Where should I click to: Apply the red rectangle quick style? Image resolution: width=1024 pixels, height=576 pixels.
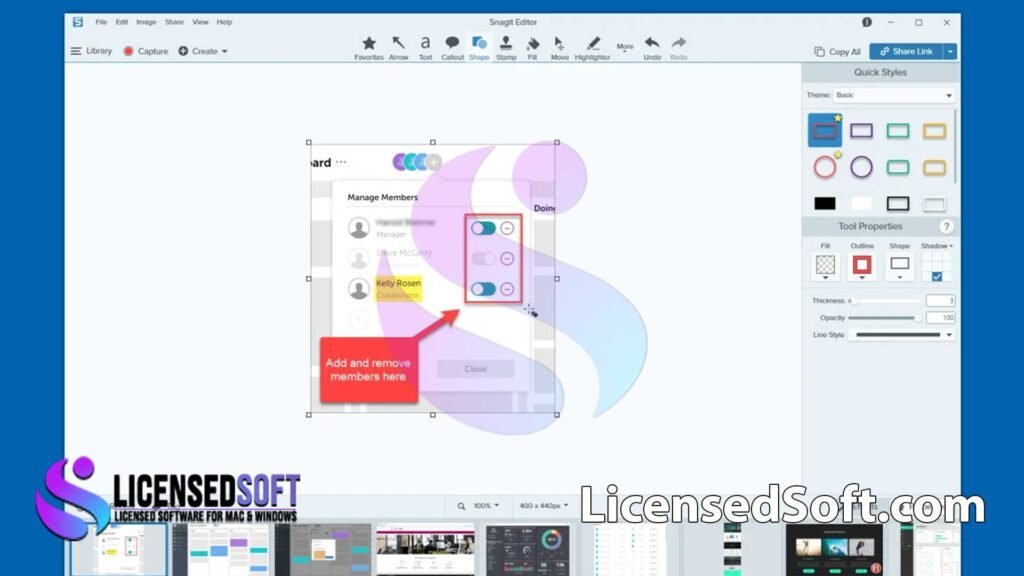coord(825,131)
